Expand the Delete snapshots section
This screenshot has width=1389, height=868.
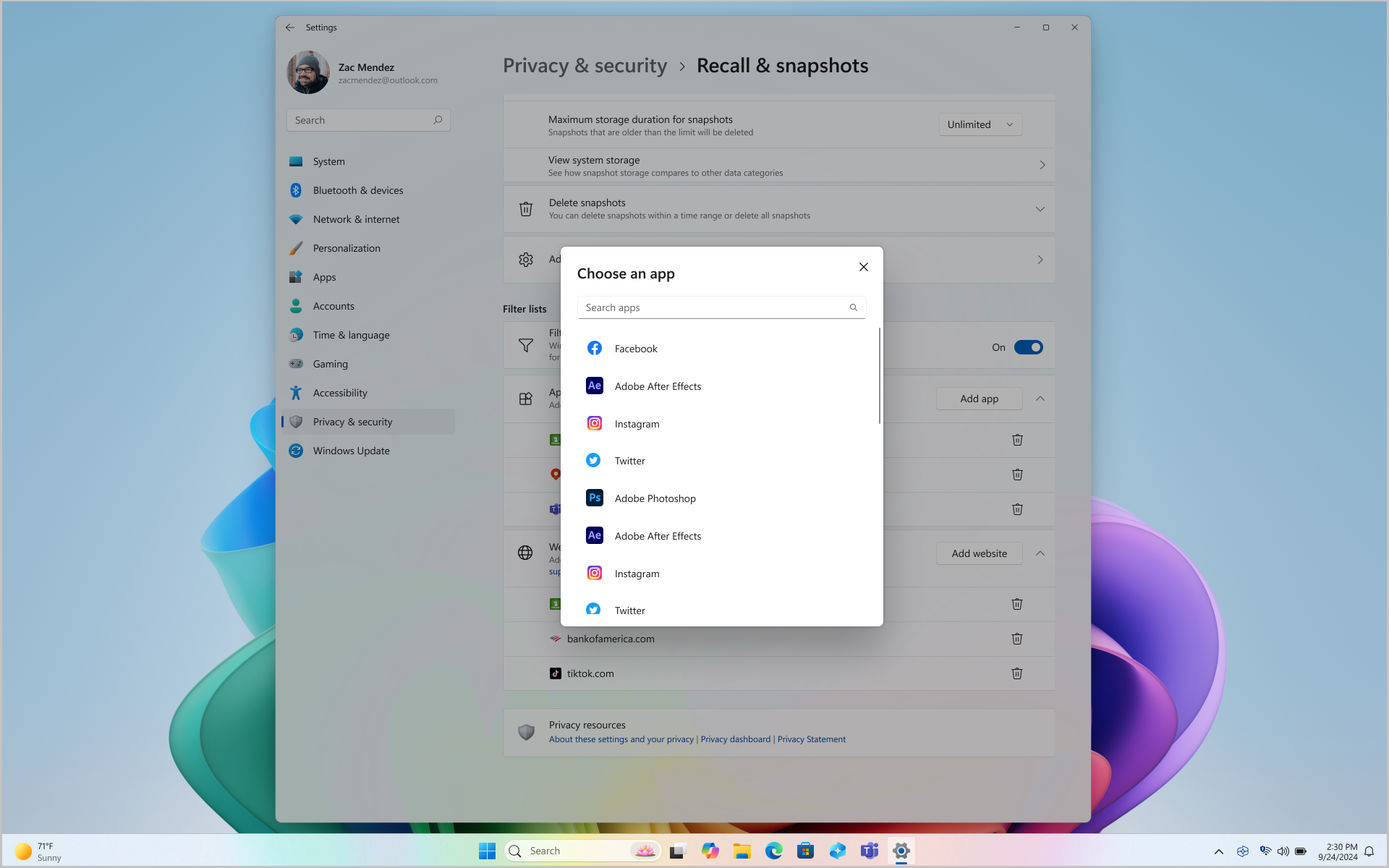tap(1040, 208)
